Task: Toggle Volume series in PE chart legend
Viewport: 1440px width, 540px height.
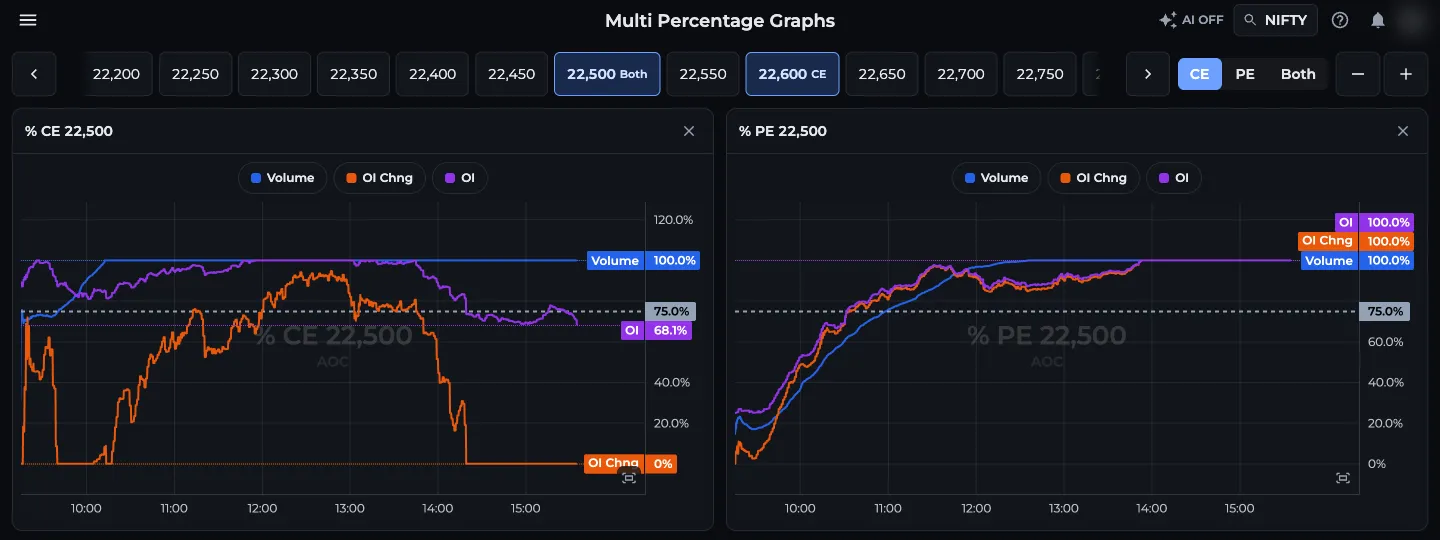Action: [x=996, y=178]
